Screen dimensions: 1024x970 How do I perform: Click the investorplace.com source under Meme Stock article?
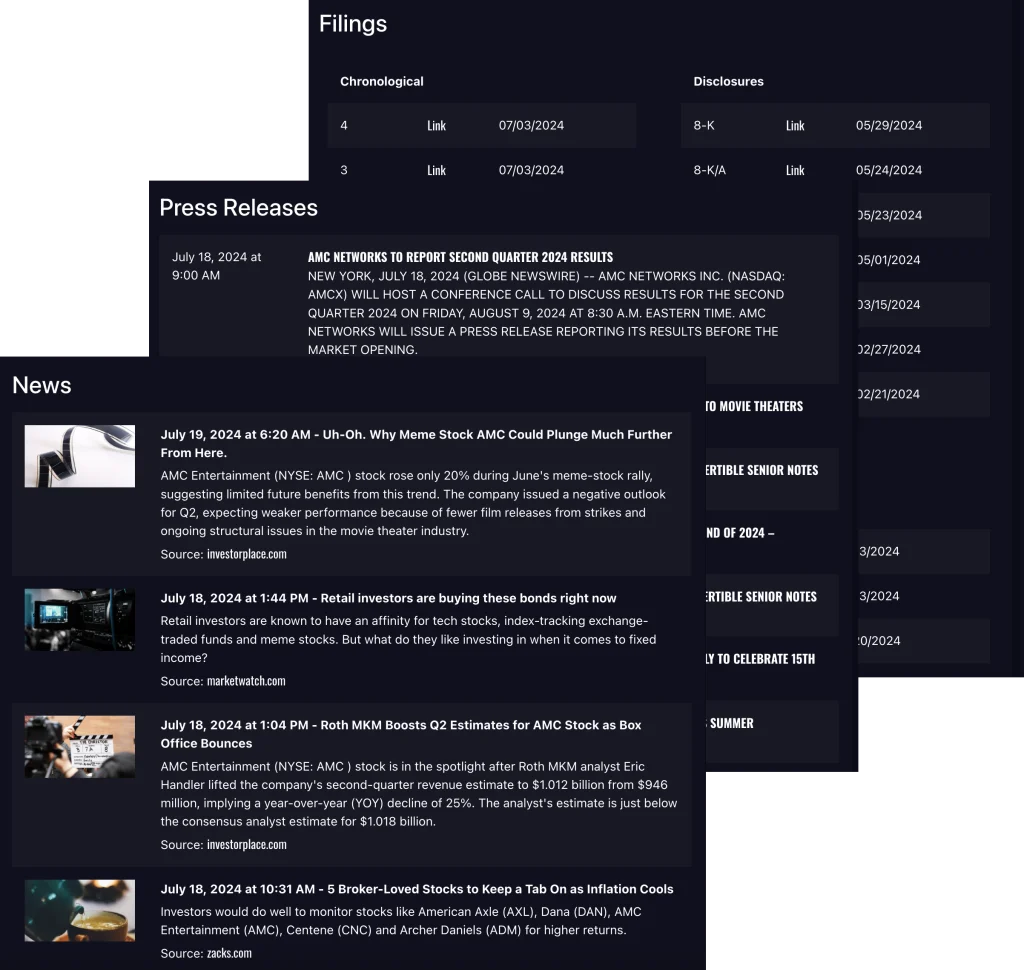tap(247, 554)
